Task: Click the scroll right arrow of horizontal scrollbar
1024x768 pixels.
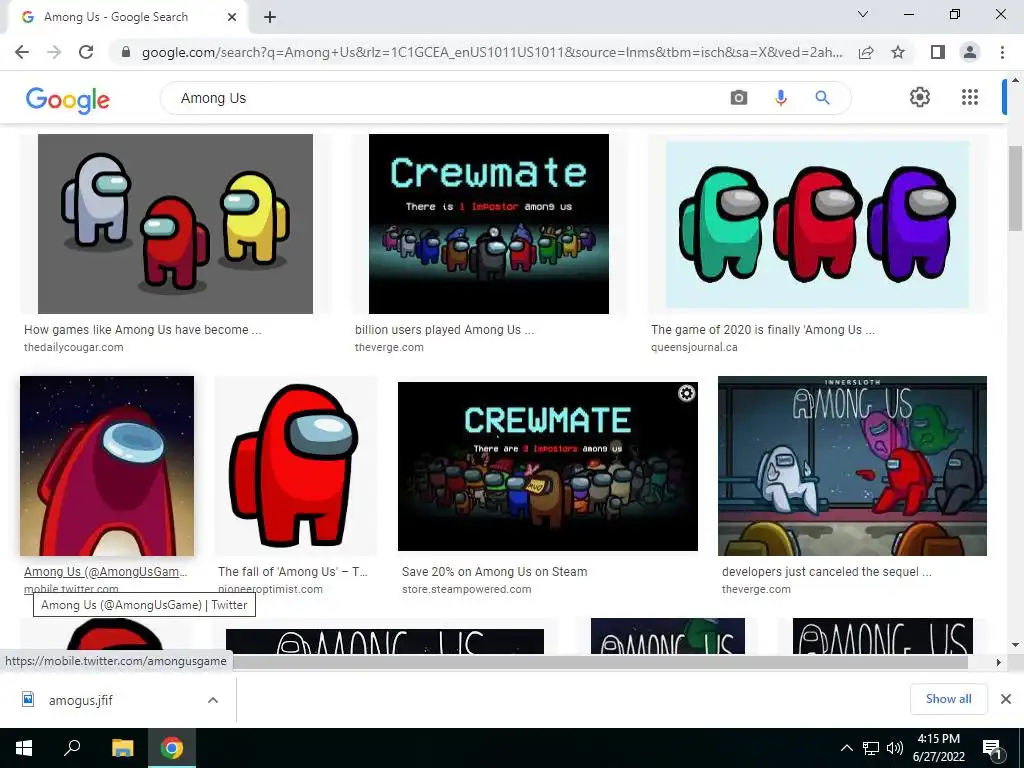Action: click(x=998, y=662)
